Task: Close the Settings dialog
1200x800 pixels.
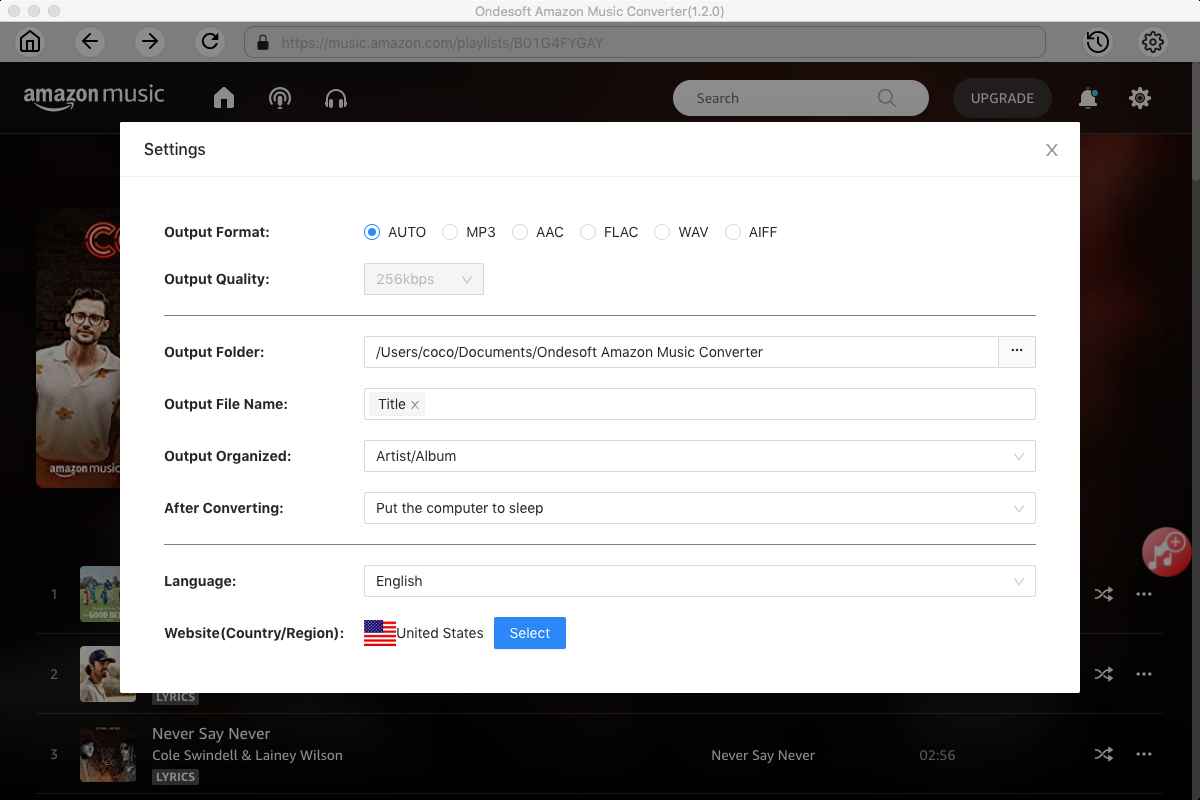Action: 1051,150
